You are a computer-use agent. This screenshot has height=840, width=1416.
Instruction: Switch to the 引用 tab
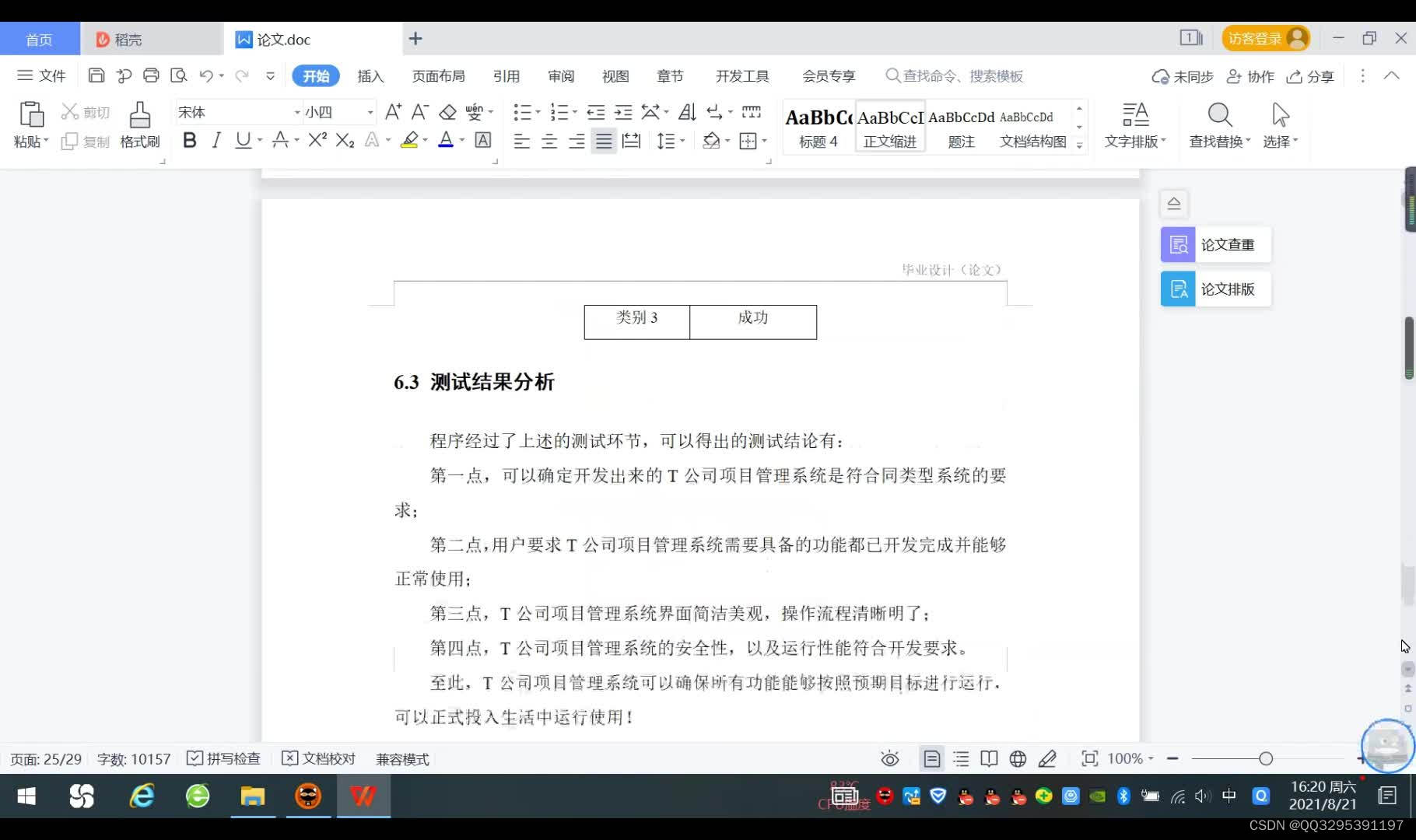pos(506,76)
